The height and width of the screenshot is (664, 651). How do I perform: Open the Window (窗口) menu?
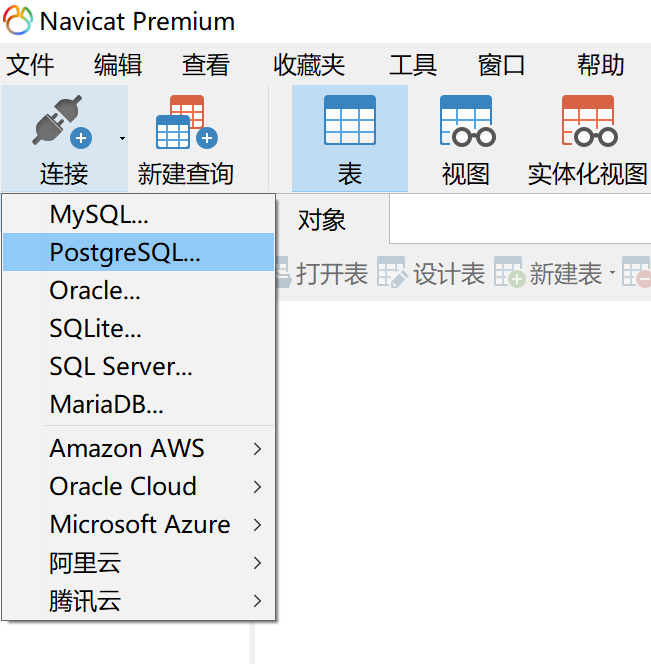[x=501, y=65]
